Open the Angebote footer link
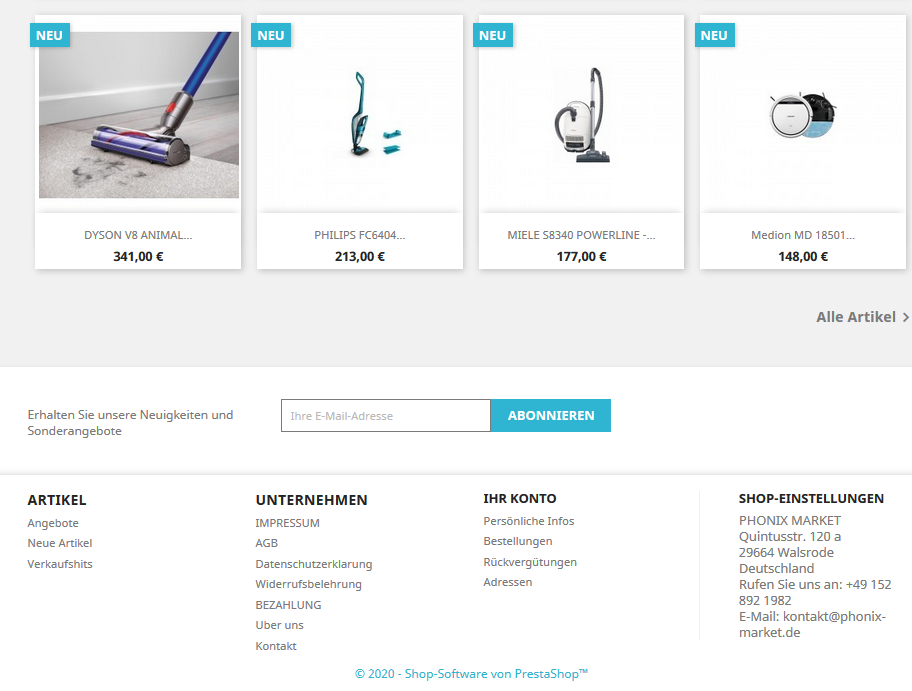The width and height of the screenshot is (912, 691). coord(53,523)
